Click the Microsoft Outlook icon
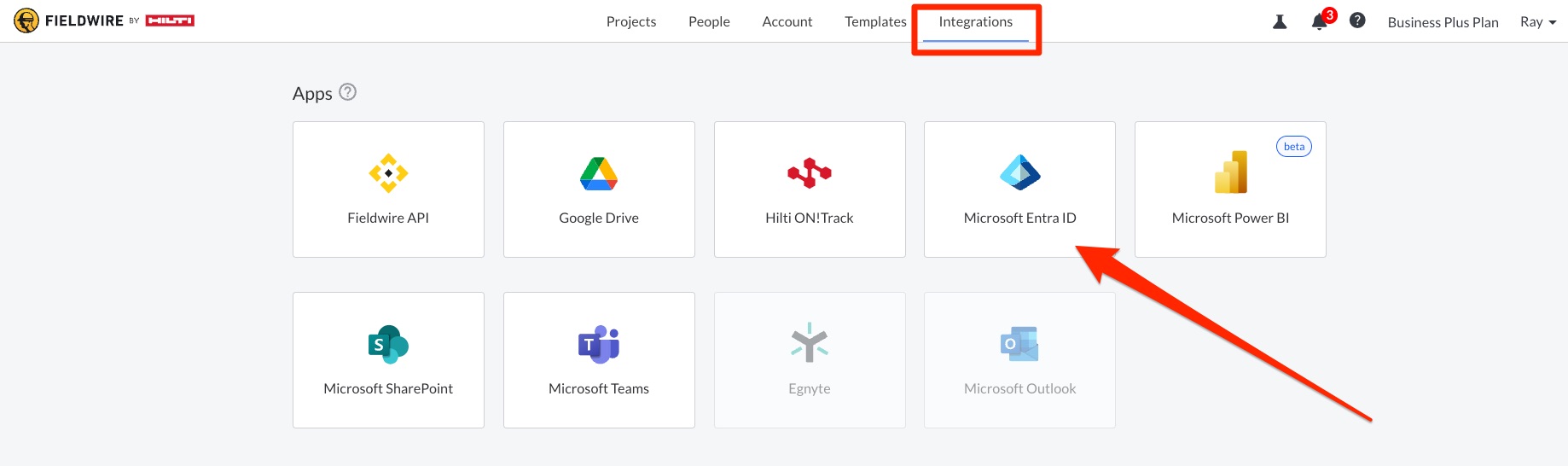This screenshot has height=466, width=1568. tap(1019, 344)
